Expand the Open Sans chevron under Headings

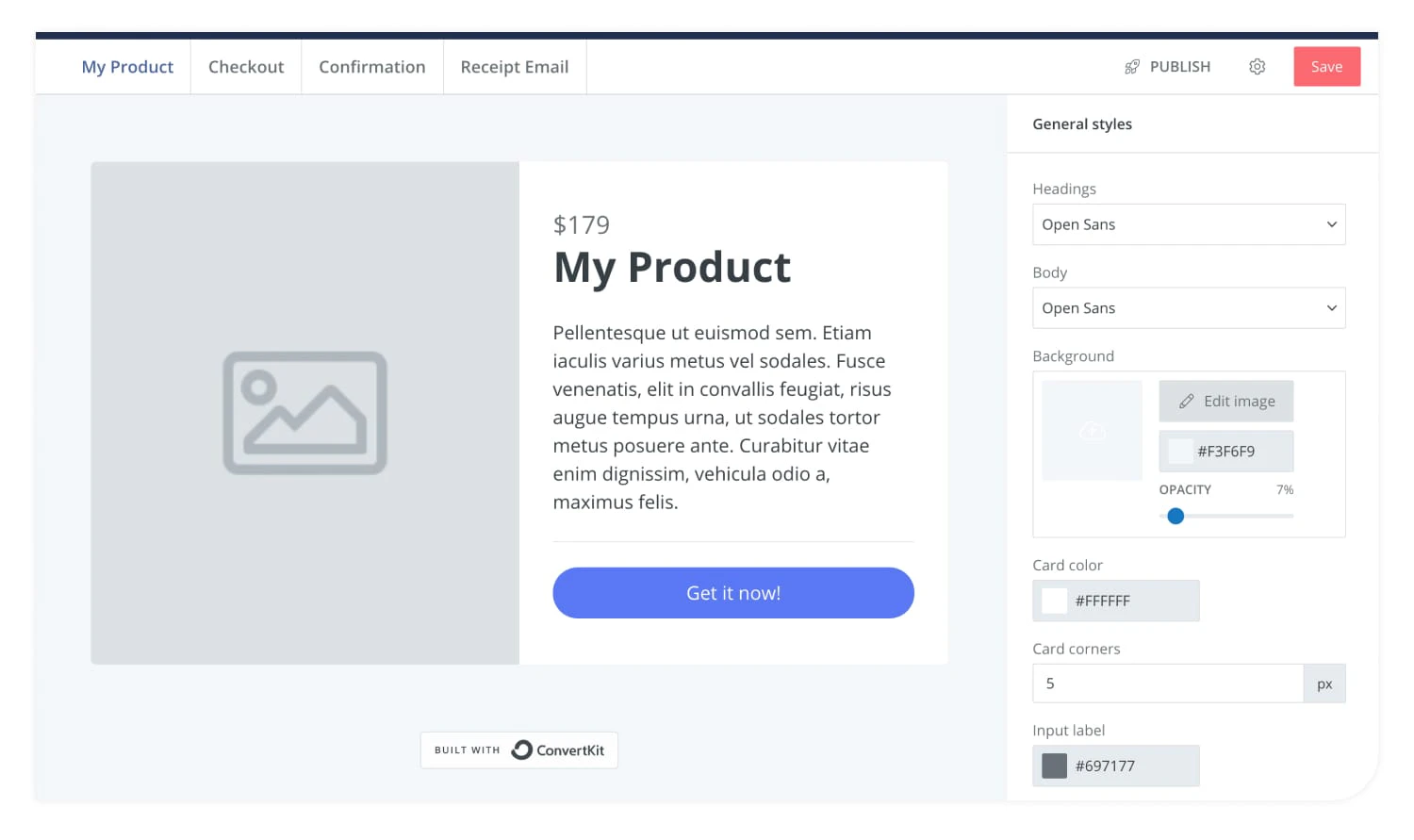pos(1331,224)
